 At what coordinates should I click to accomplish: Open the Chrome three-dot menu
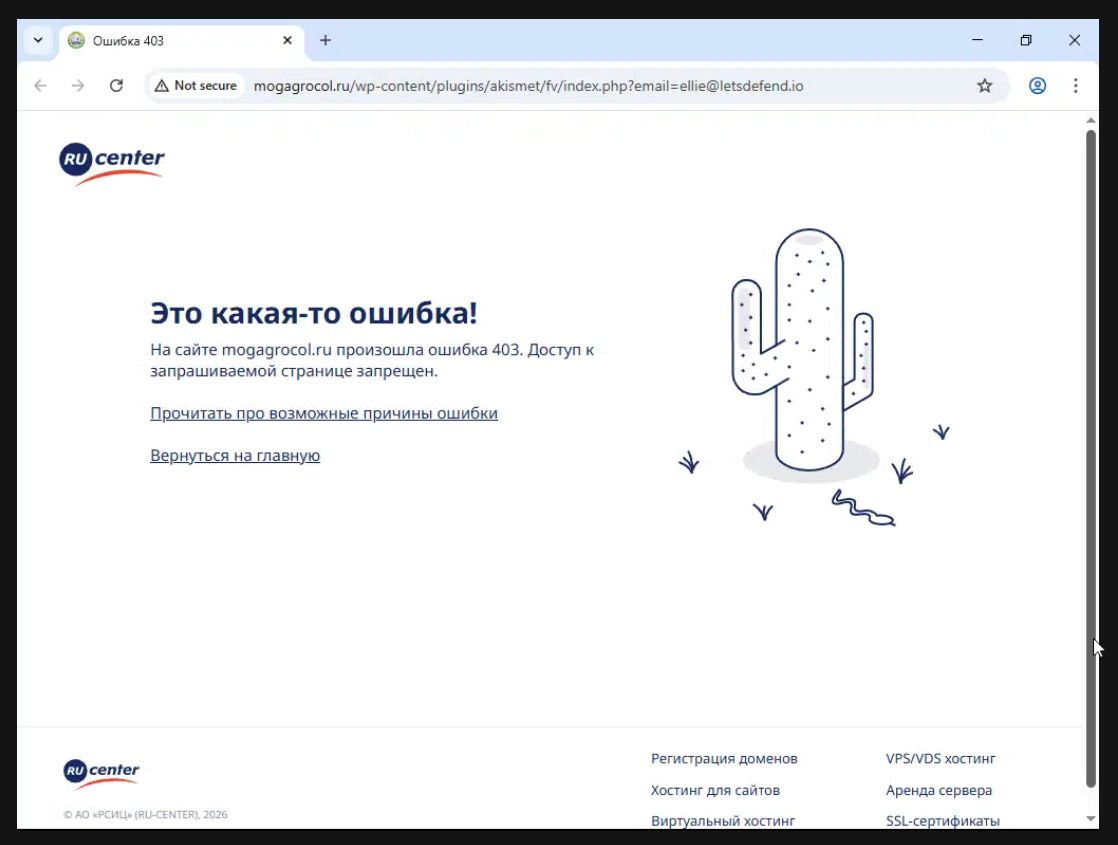[x=1075, y=86]
